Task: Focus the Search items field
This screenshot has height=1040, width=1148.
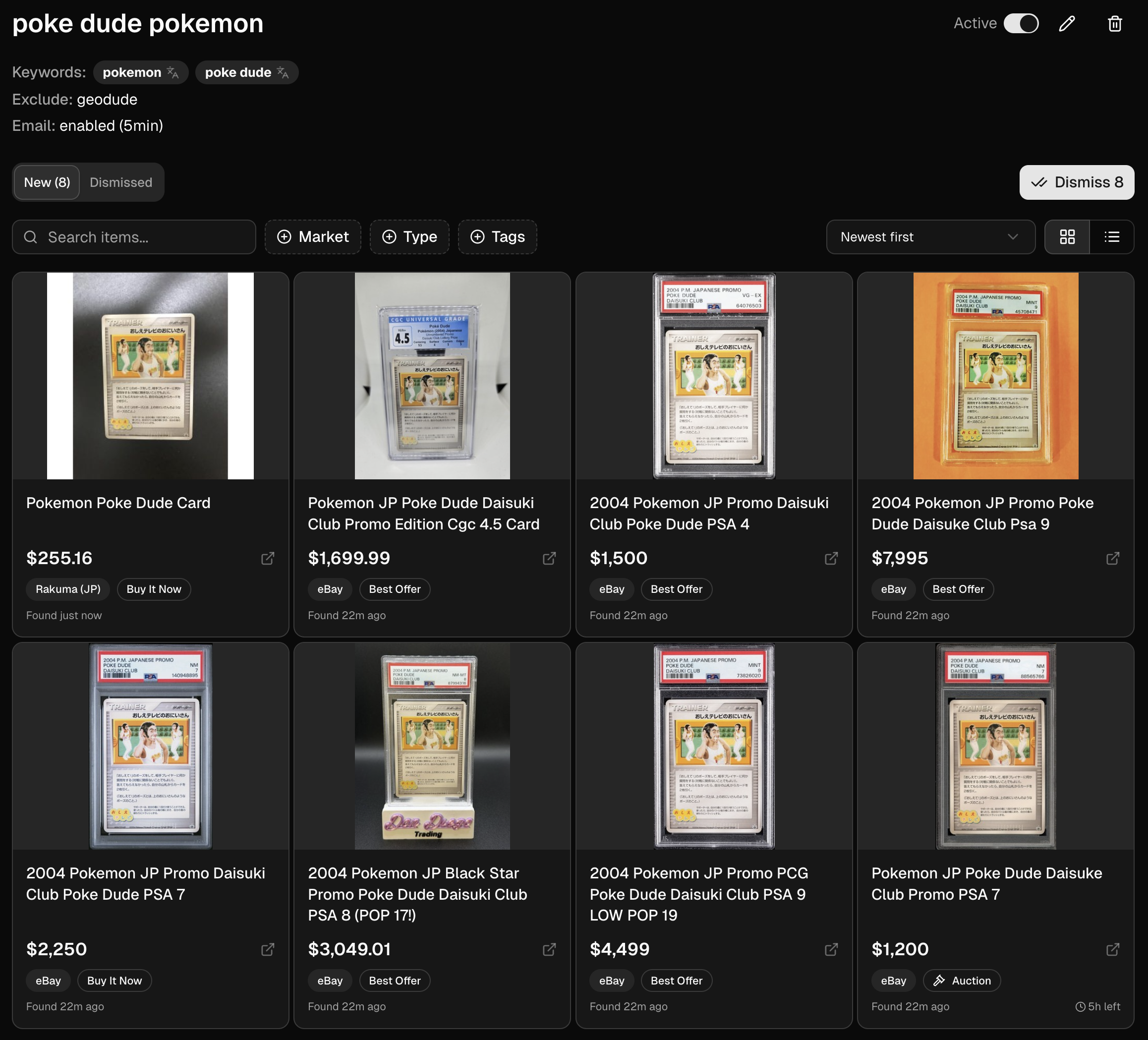Action: click(x=134, y=237)
